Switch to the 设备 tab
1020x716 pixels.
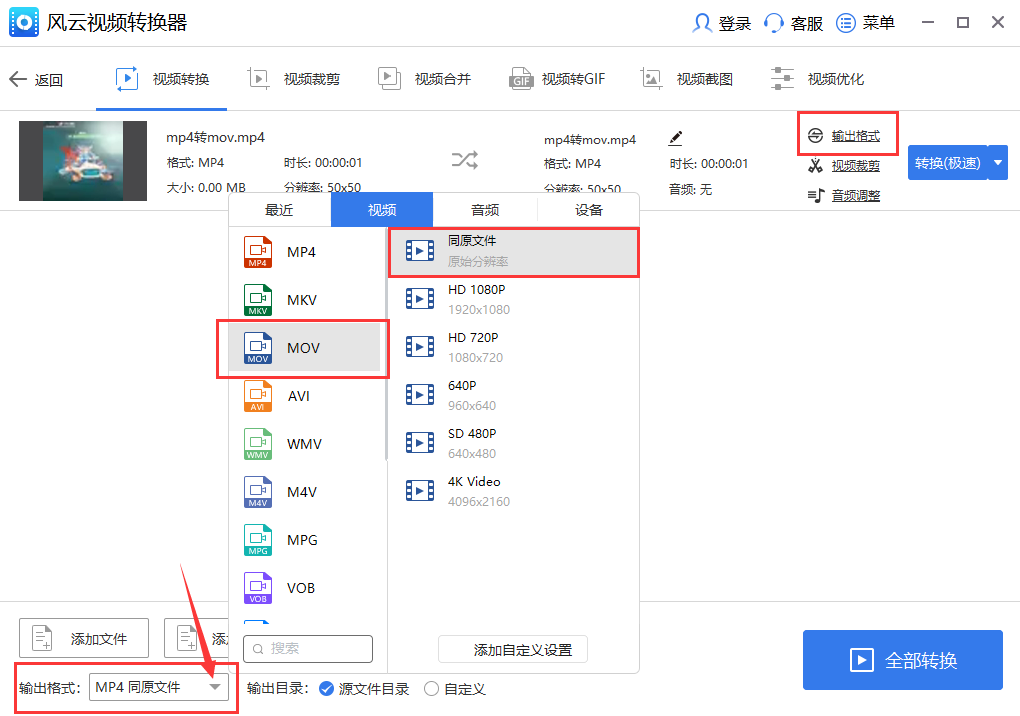(587, 209)
